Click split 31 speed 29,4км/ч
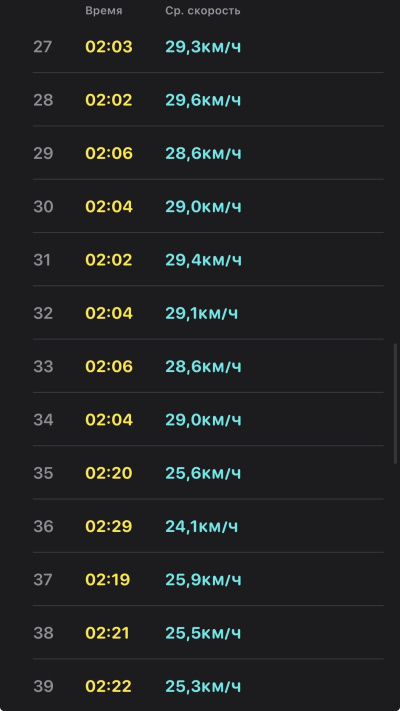This screenshot has height=711, width=400. (203, 260)
